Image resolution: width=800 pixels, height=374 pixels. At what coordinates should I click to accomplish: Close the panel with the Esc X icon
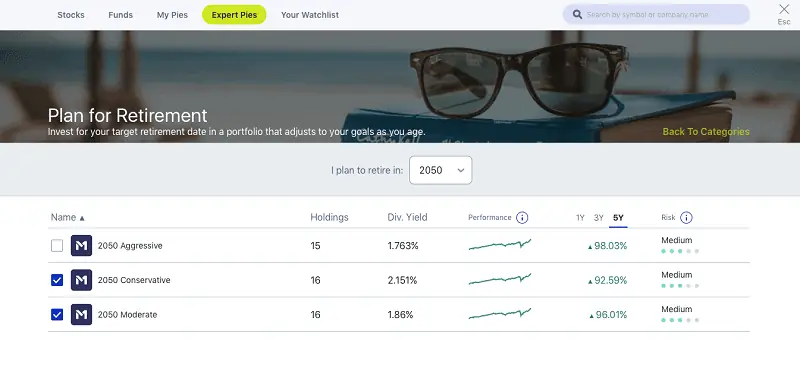coord(784,9)
